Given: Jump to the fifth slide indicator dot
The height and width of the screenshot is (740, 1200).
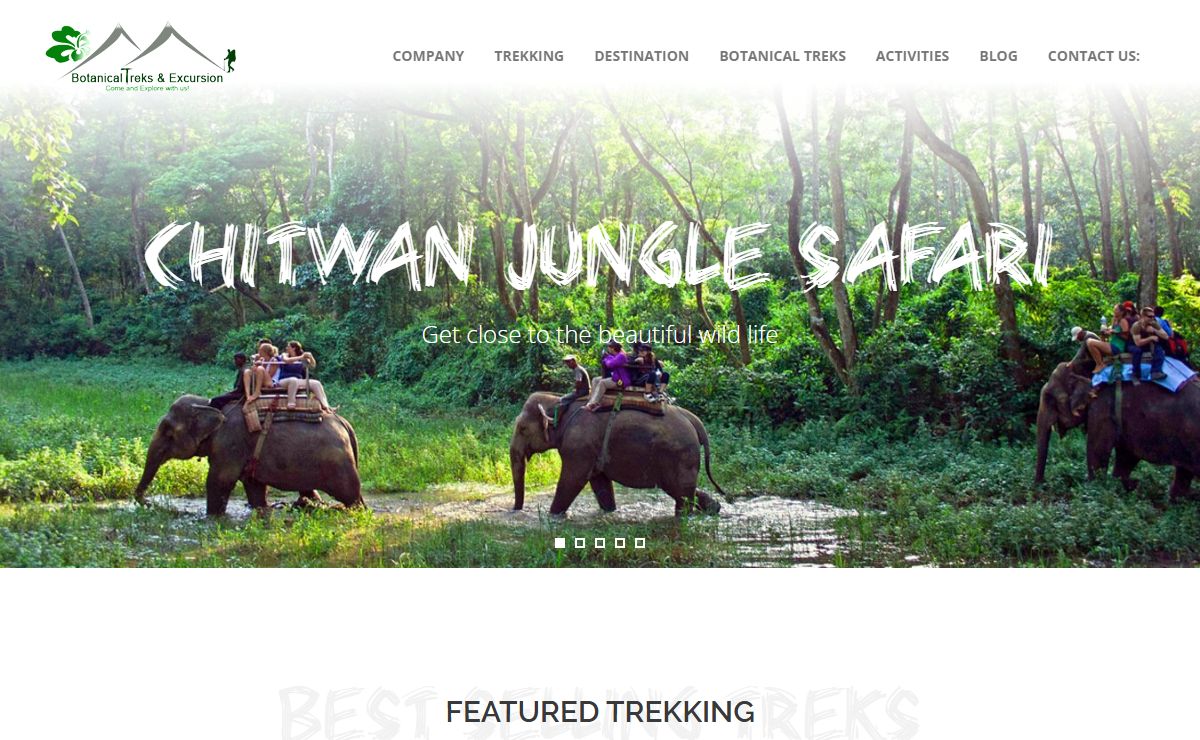Looking at the screenshot, I should pos(640,543).
